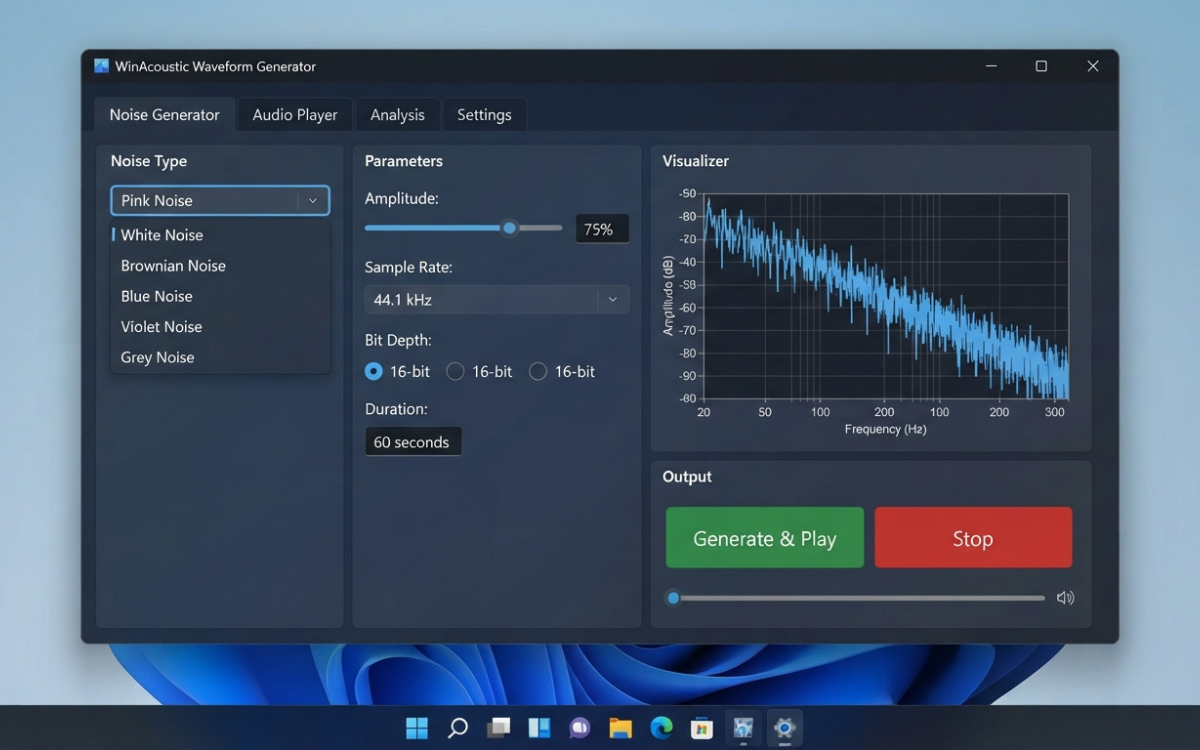Click the Pink Noise combo box text
The width and height of the screenshot is (1200, 750).
(157, 201)
